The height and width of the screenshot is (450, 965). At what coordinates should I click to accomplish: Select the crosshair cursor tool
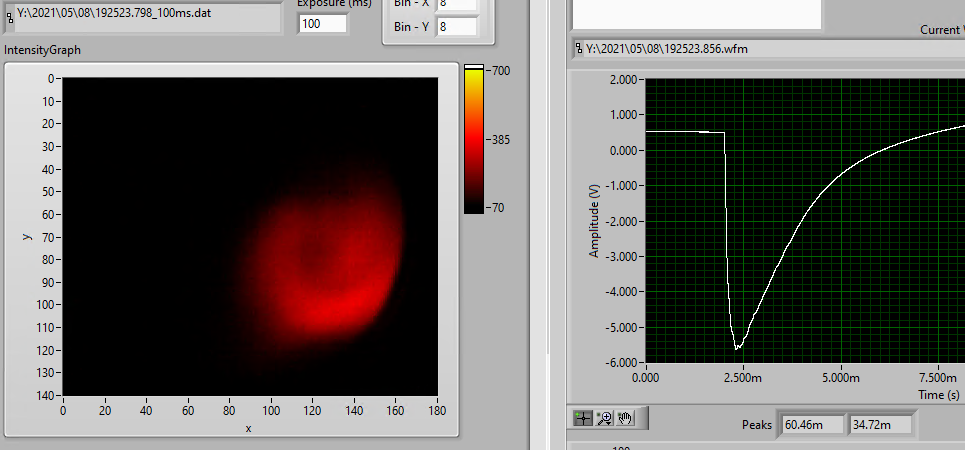pos(584,418)
